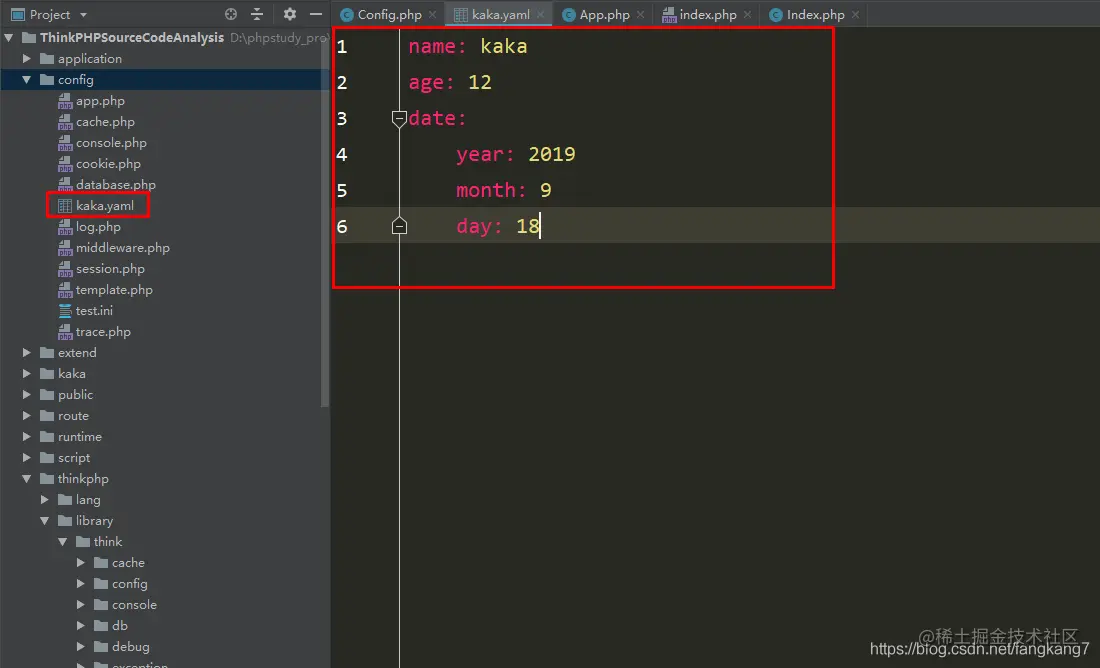Expand the route folder

point(27,415)
